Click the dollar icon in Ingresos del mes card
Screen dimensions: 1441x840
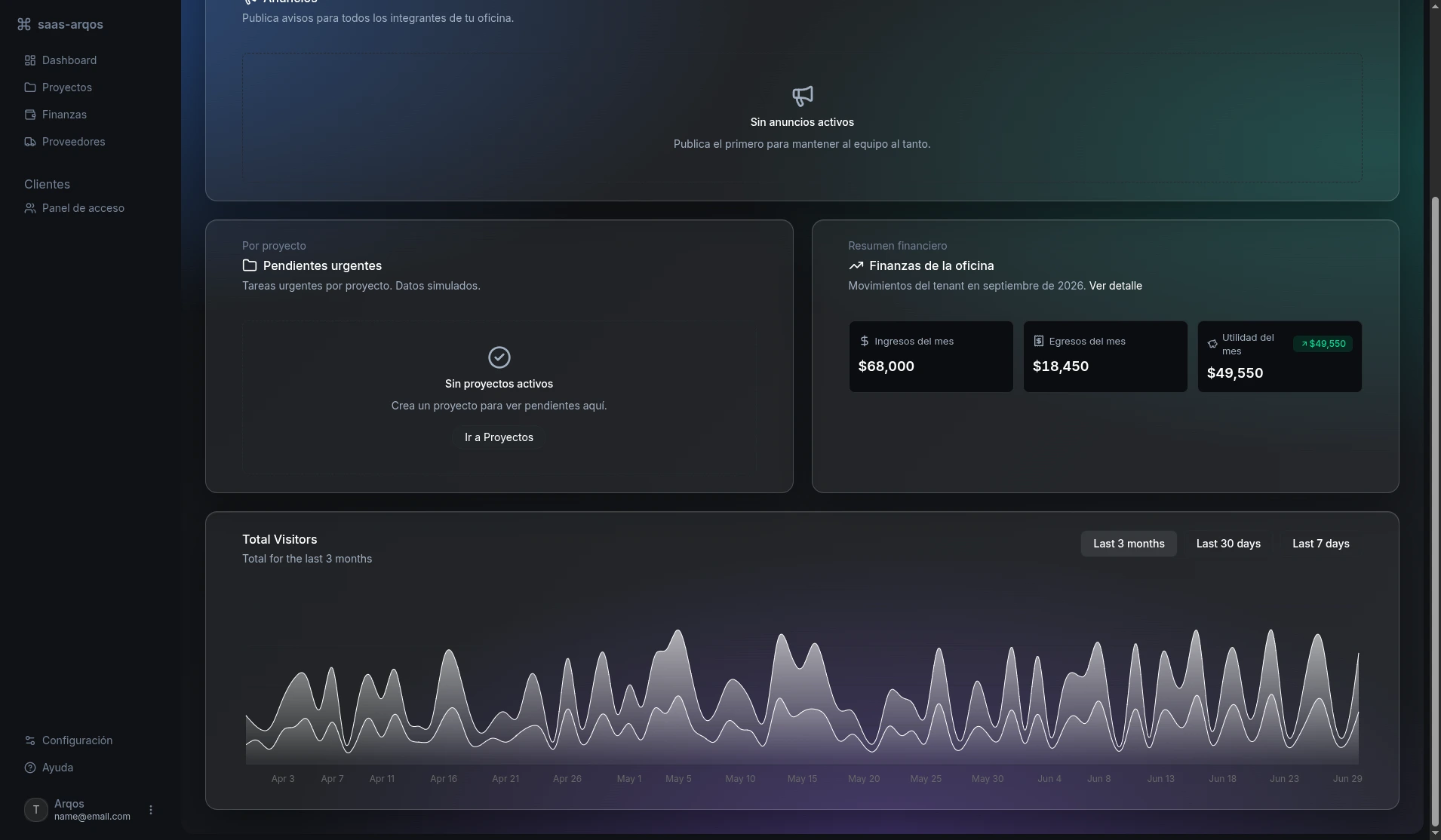pyautogui.click(x=865, y=341)
